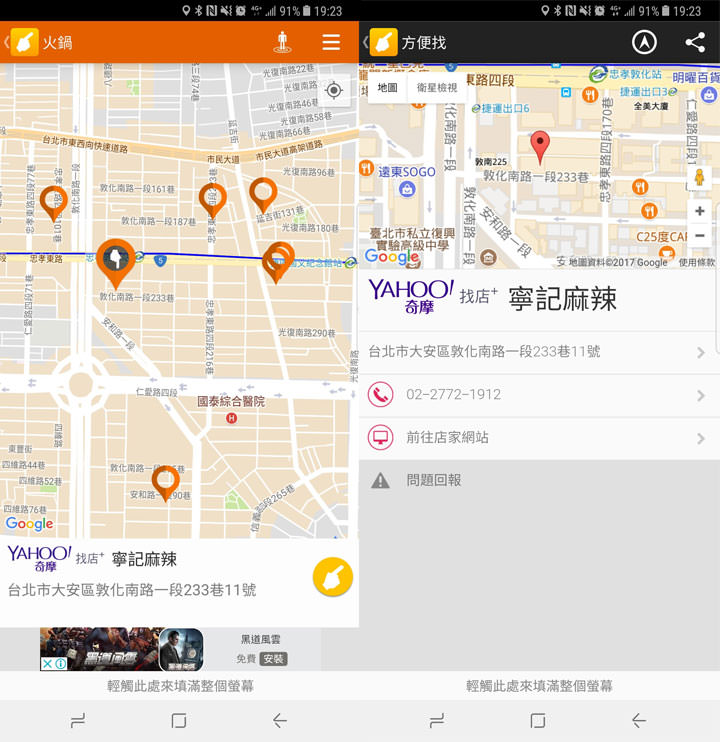Zoom out with the minus button
720x742 pixels.
coord(700,235)
